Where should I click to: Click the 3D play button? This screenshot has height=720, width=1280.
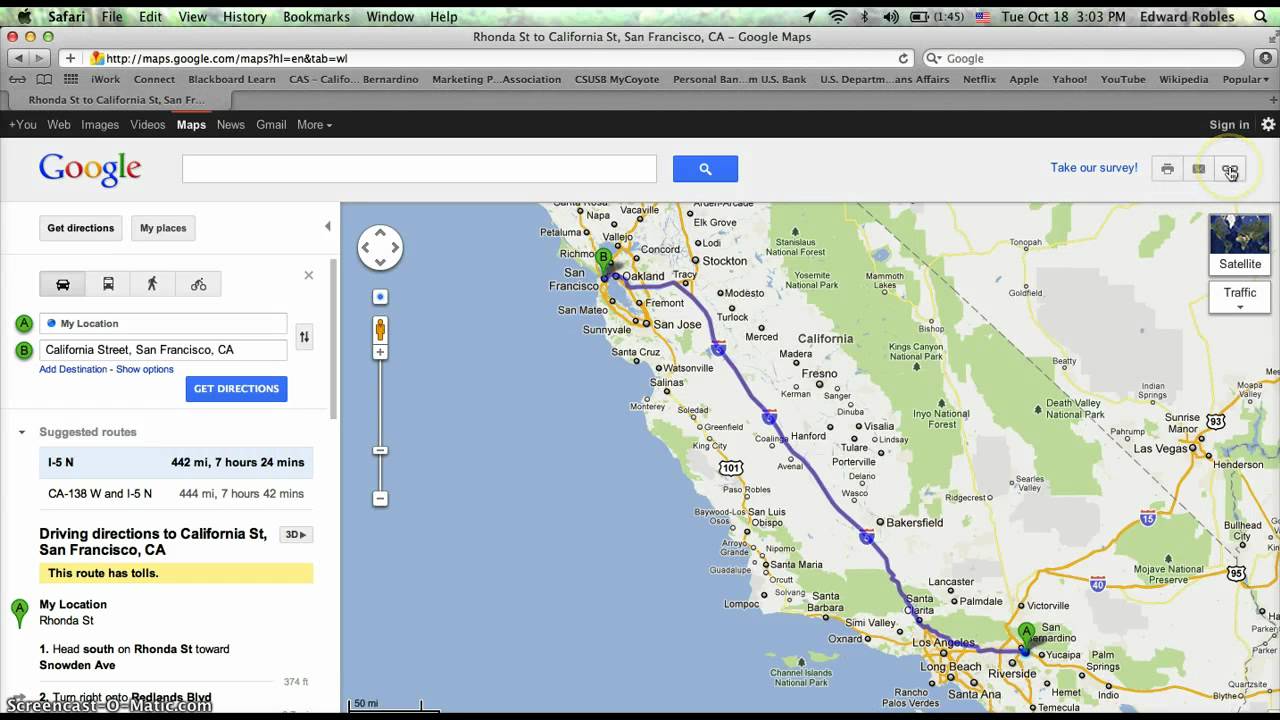point(296,534)
